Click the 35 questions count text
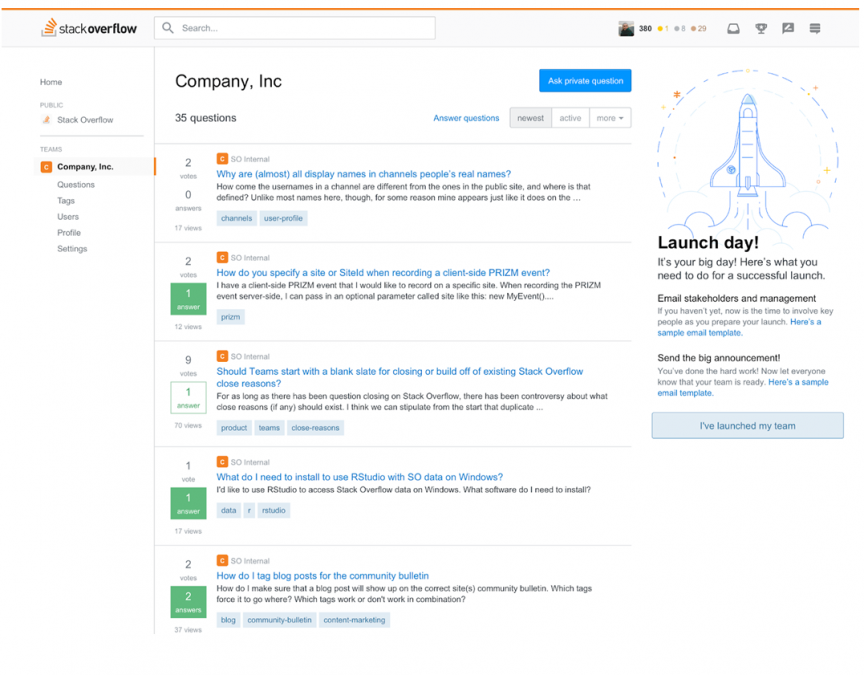The width and height of the screenshot is (864, 675). coord(206,118)
